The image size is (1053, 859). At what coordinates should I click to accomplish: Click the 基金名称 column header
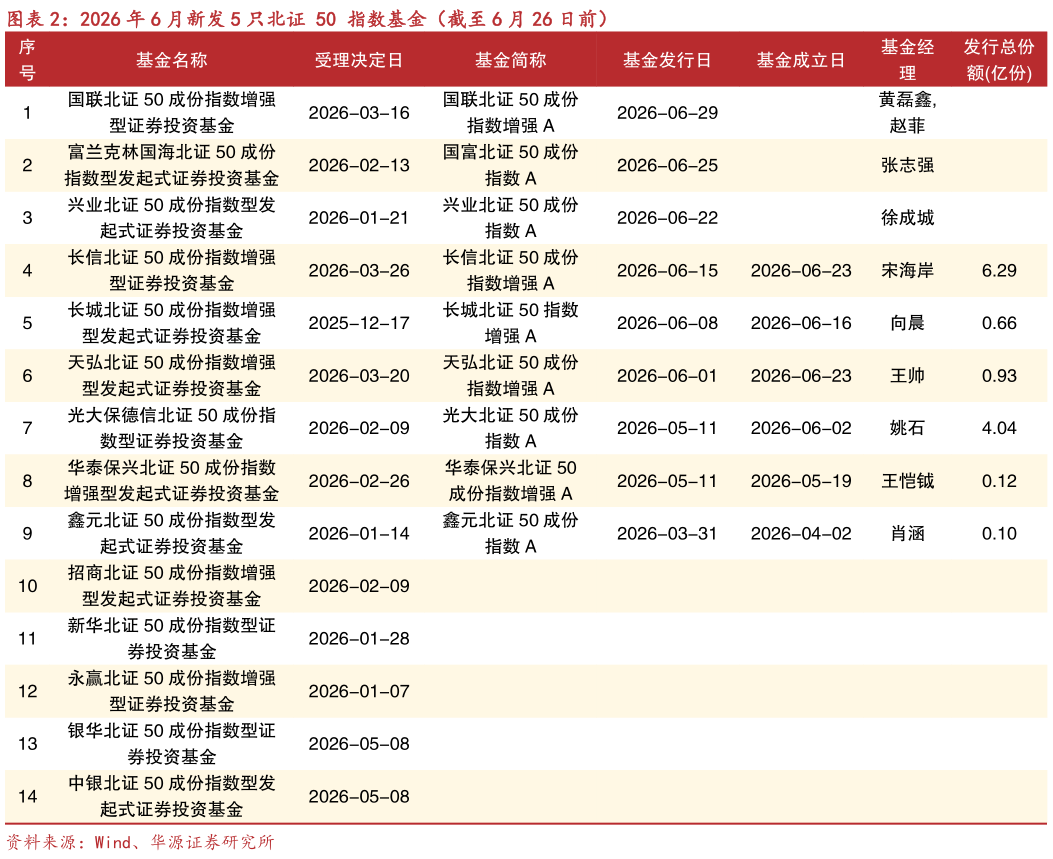point(171,60)
